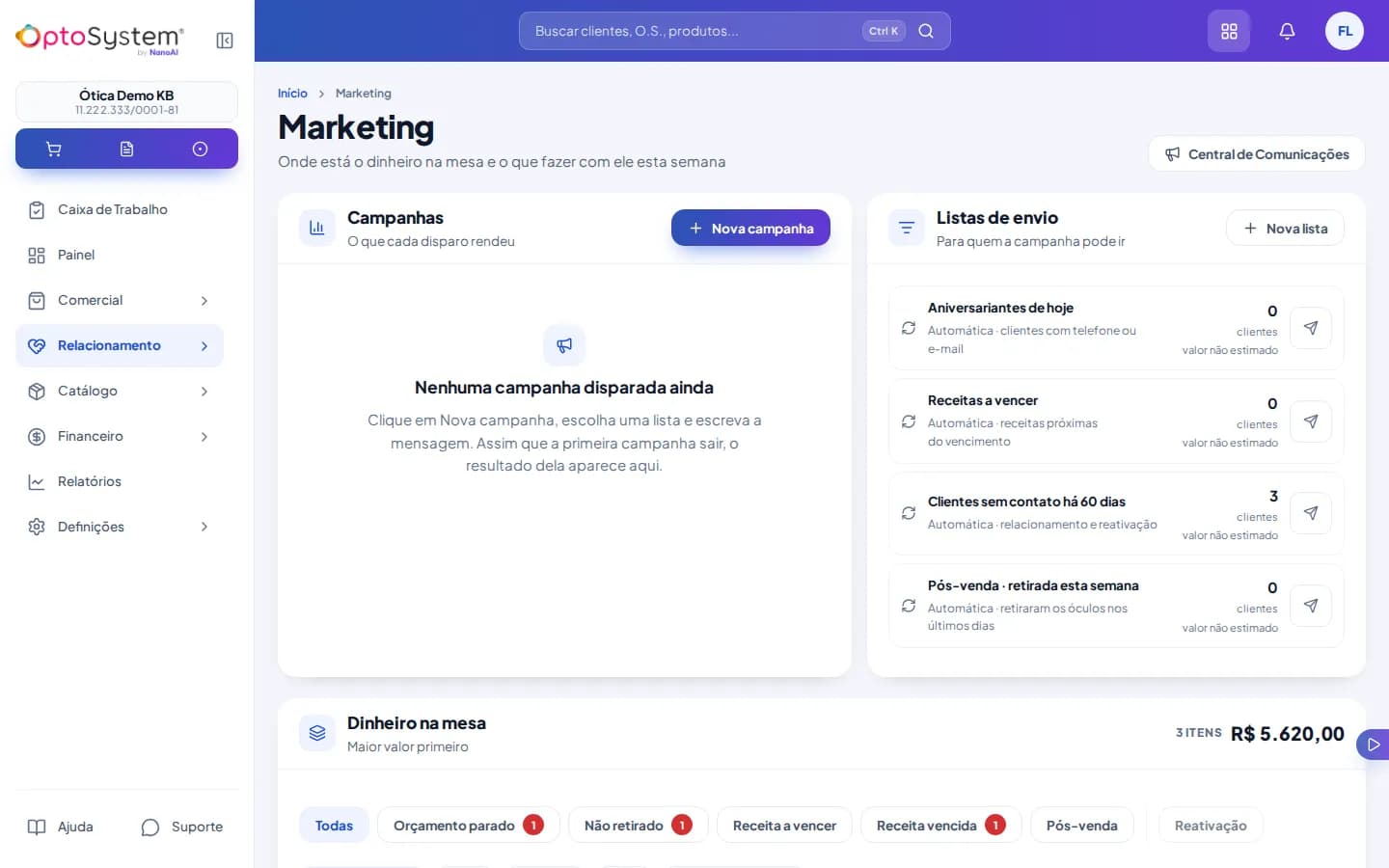Click the circular target quick action icon
Image resolution: width=1389 pixels, height=868 pixels.
coord(200,149)
